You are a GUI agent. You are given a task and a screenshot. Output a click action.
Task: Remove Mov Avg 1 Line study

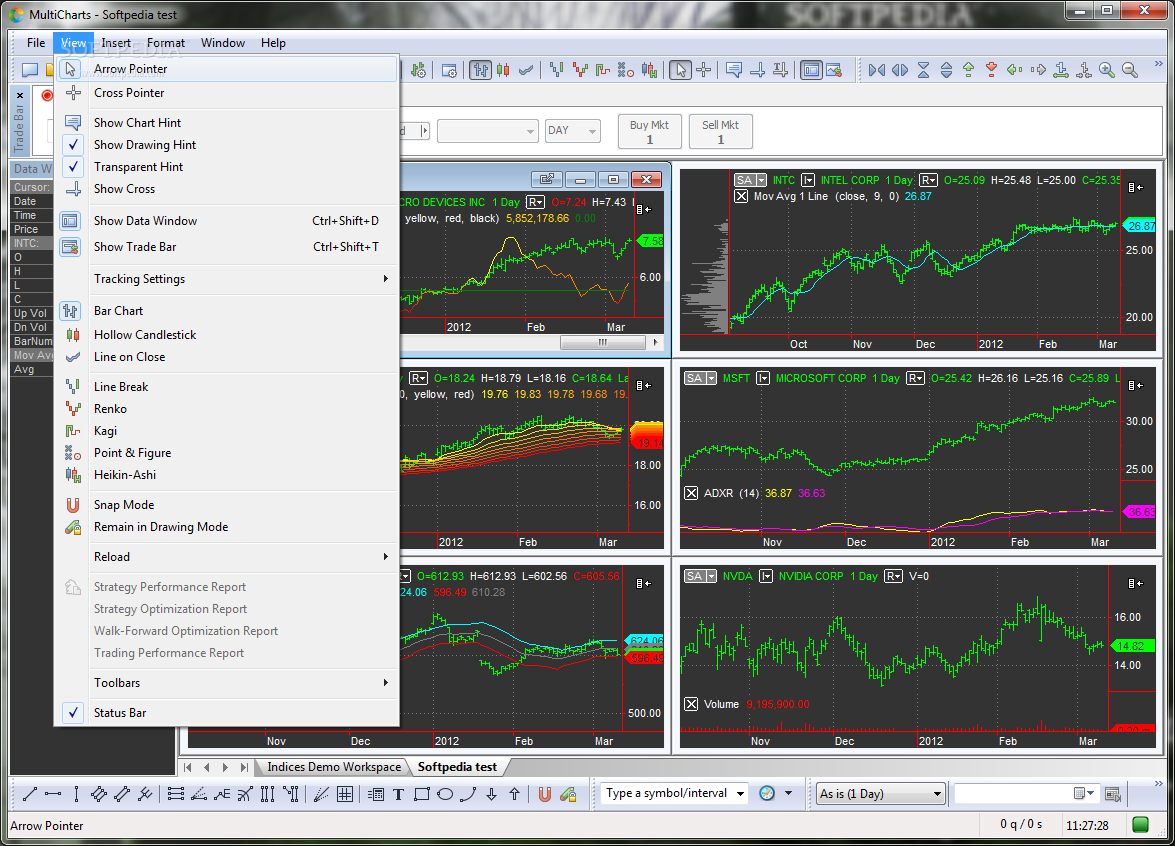tap(741, 196)
